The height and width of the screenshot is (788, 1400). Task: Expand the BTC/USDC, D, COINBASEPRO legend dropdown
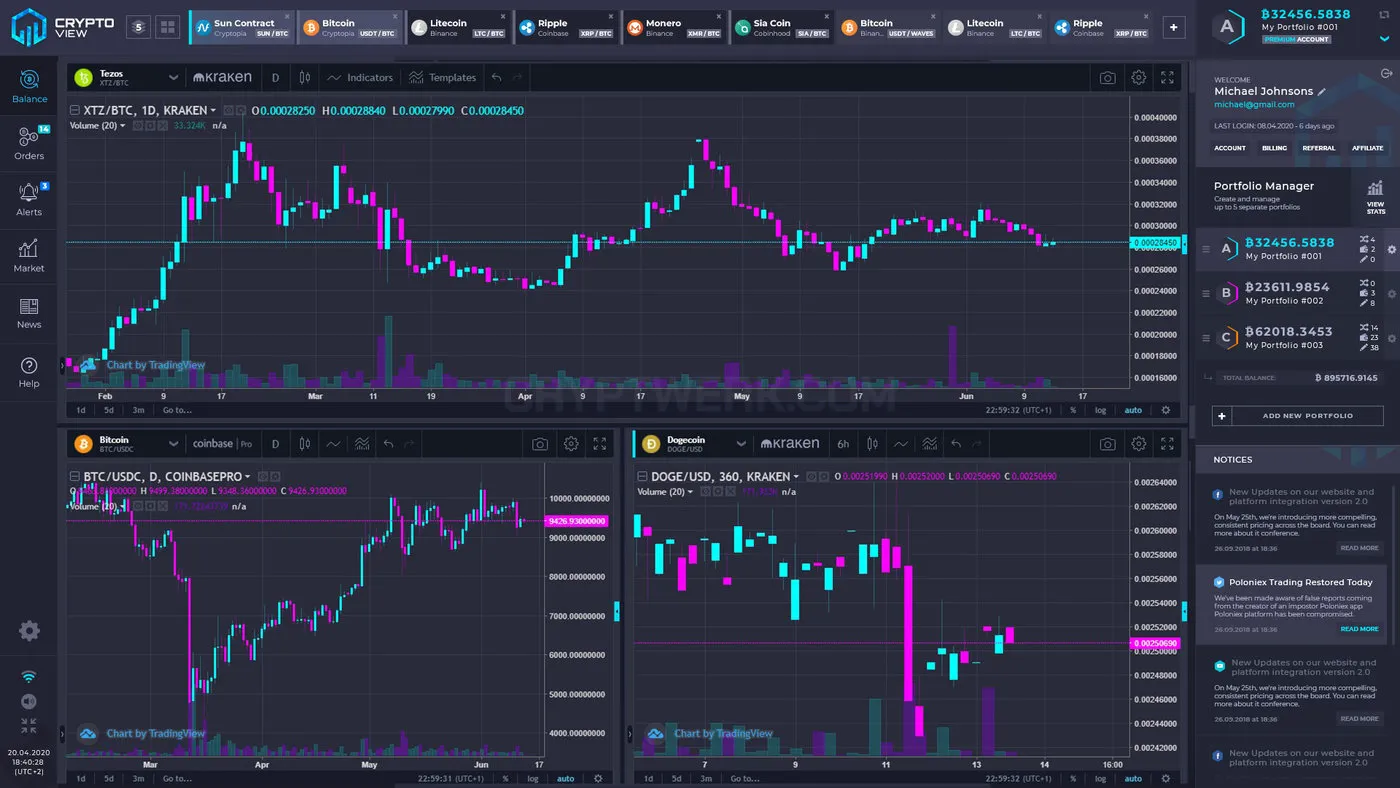click(x=247, y=477)
